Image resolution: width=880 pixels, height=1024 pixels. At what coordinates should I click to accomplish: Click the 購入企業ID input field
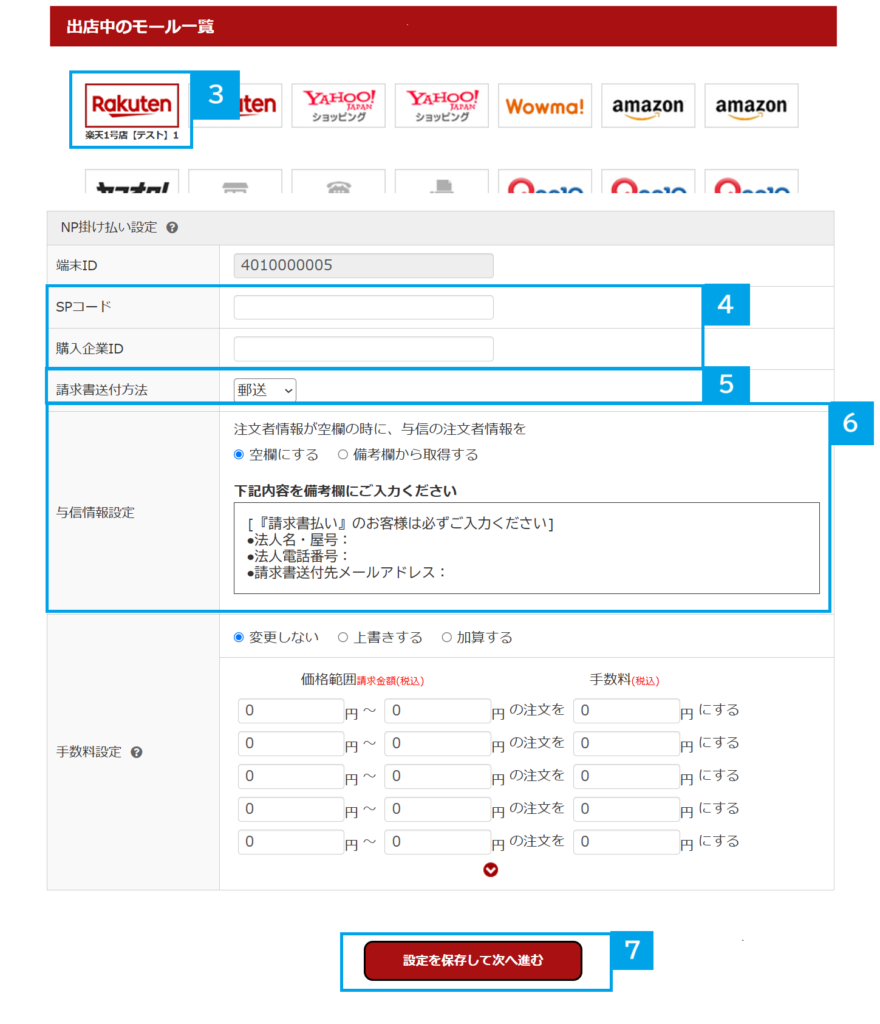(364, 349)
